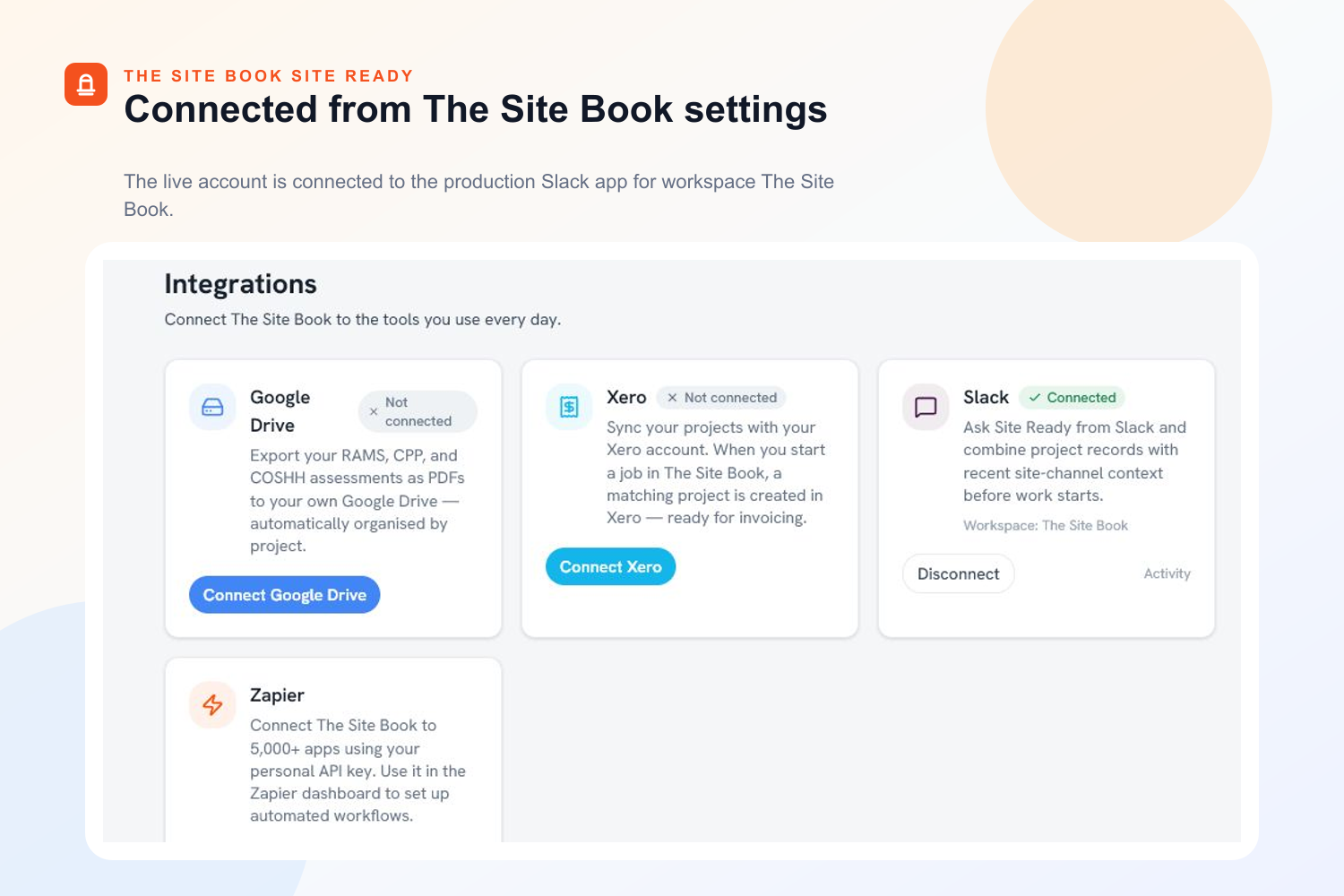Click the X in Google Drive status badge
This screenshot has width=1344, height=896.
[x=374, y=412]
